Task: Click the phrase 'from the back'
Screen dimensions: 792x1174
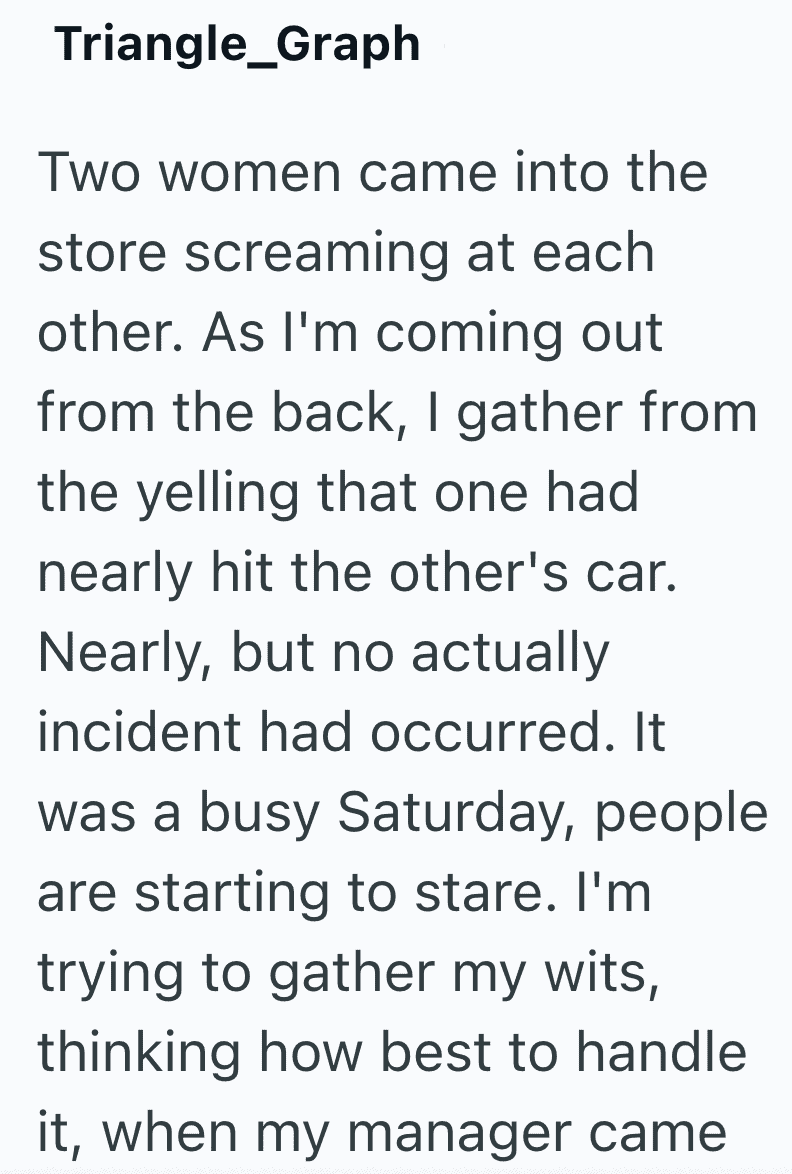Action: coord(215,412)
